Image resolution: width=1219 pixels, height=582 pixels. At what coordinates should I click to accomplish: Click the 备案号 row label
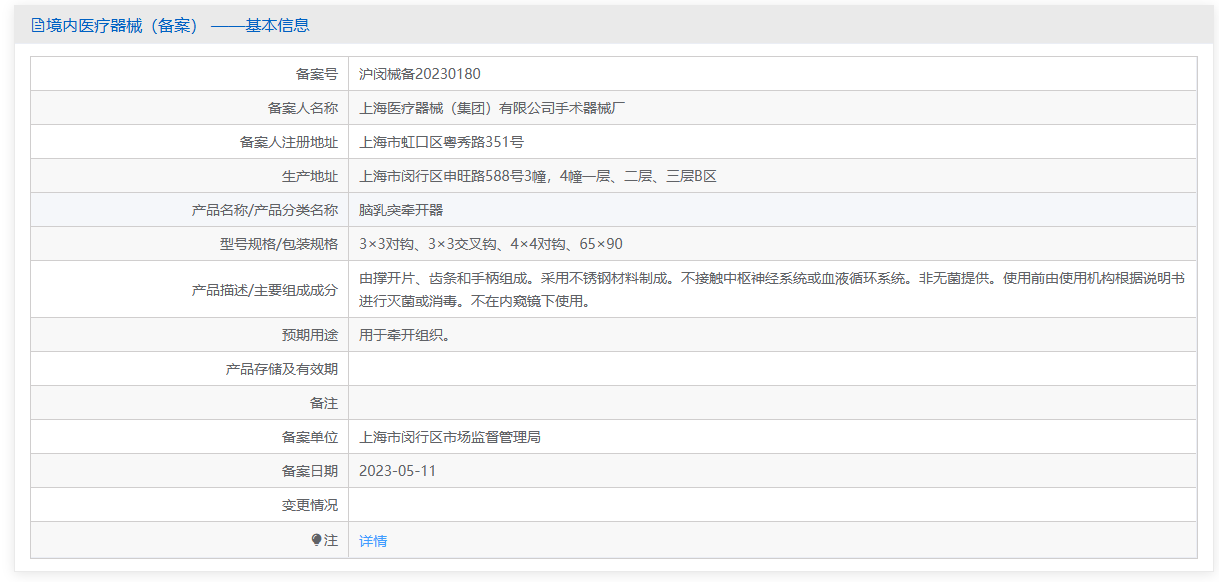point(317,74)
